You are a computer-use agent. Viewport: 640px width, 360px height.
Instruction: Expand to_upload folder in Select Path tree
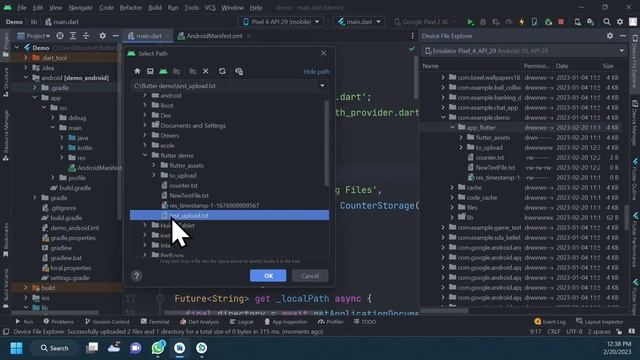[154, 176]
